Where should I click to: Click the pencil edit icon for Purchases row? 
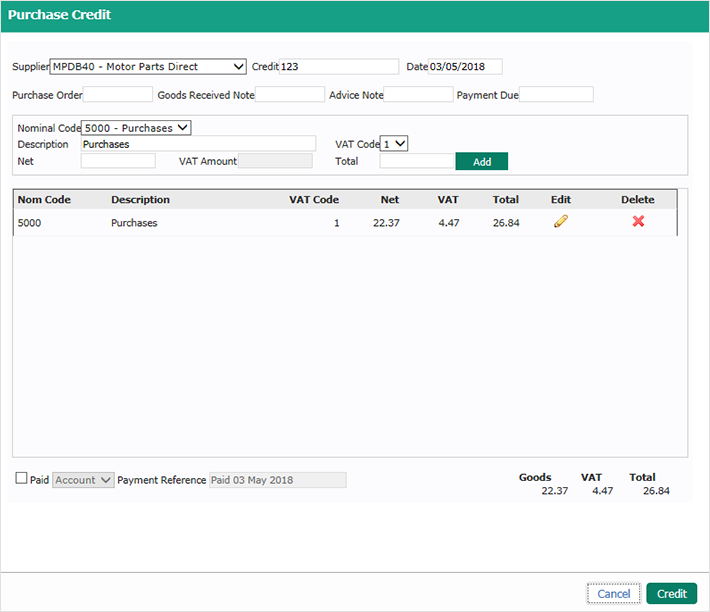[x=560, y=222]
